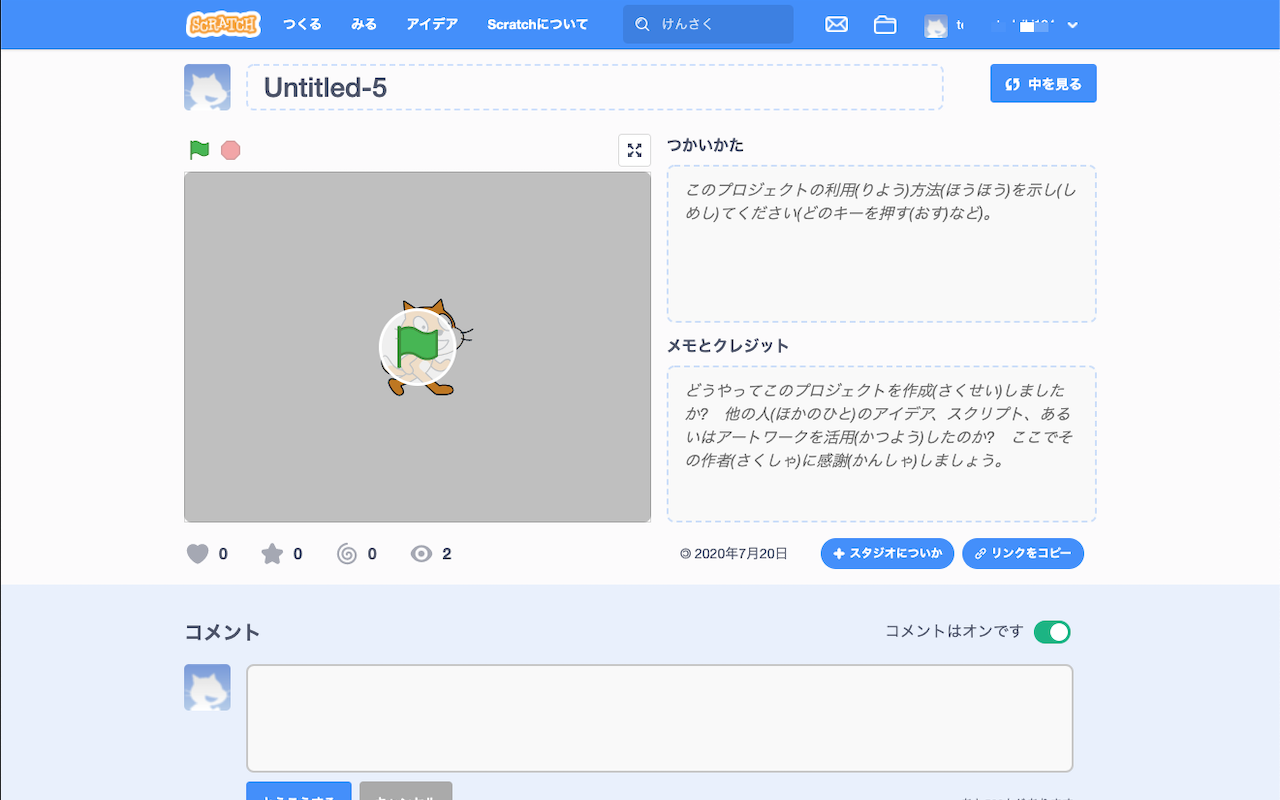Screen dimensions: 1280x800
Task: Click the コメントはオンです label
Action: pos(954,631)
